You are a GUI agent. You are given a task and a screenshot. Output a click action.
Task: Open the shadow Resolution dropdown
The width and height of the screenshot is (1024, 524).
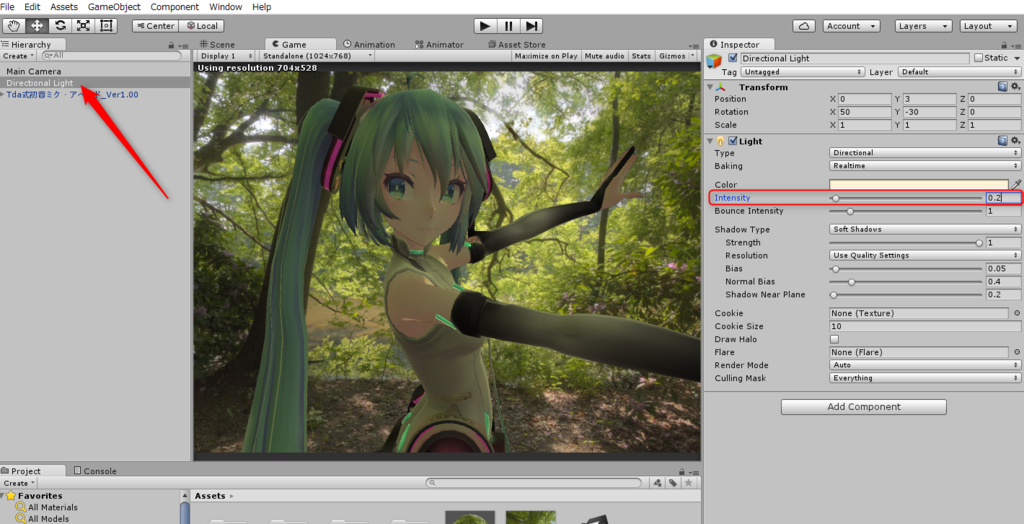pyautogui.click(x=925, y=255)
